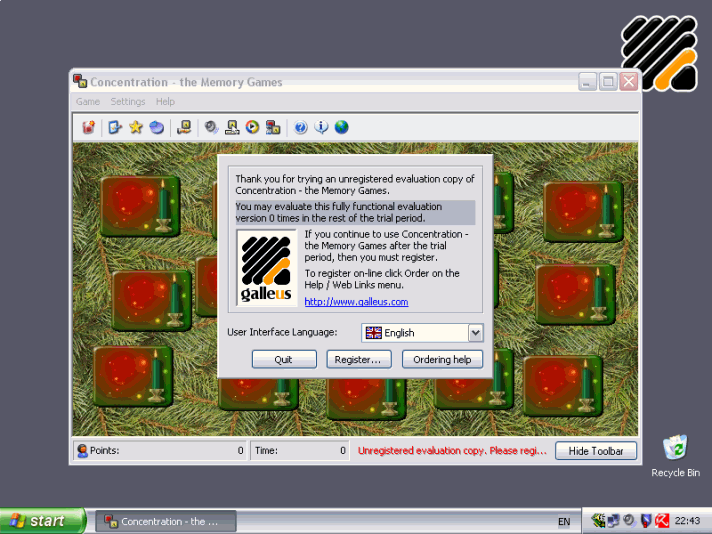This screenshot has width=712, height=534.
Task: Click the red new game toolbar icon
Action: pyautogui.click(x=89, y=127)
